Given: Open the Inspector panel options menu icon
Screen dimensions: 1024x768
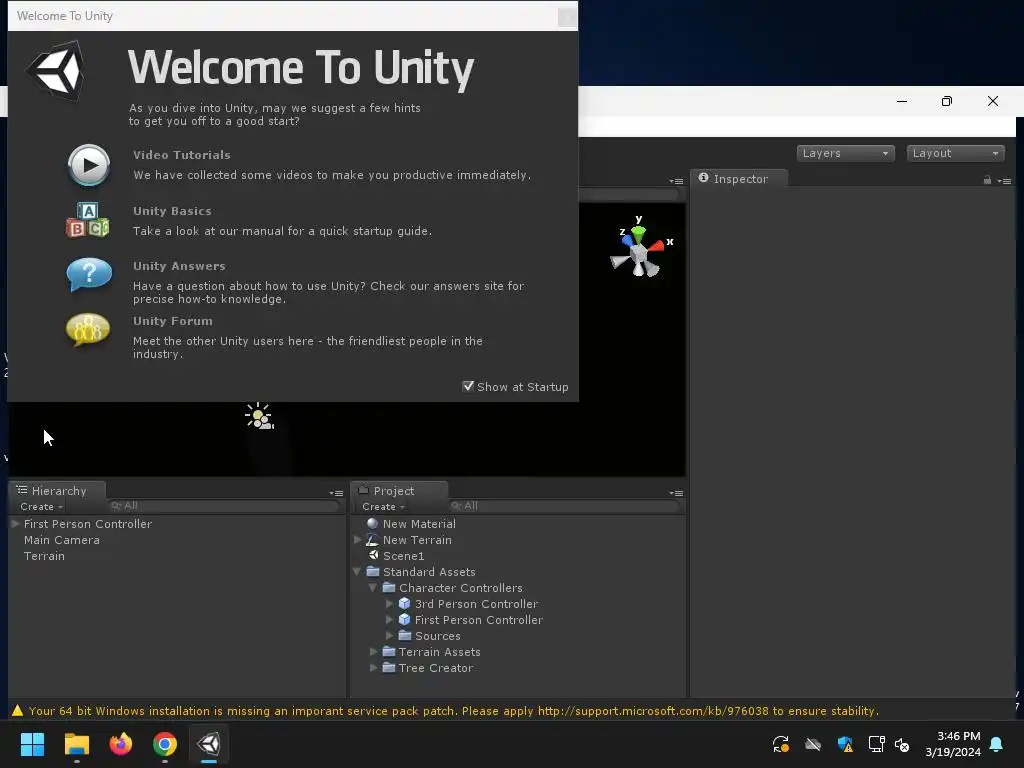Looking at the screenshot, I should [x=1005, y=181].
